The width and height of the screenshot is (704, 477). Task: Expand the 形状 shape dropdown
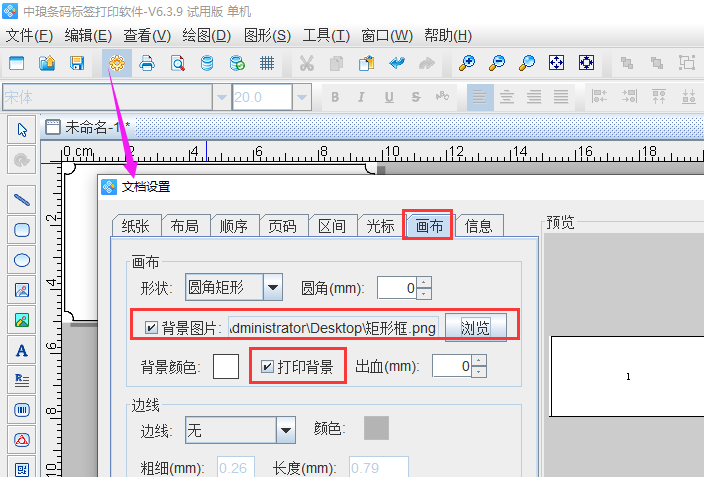click(272, 288)
